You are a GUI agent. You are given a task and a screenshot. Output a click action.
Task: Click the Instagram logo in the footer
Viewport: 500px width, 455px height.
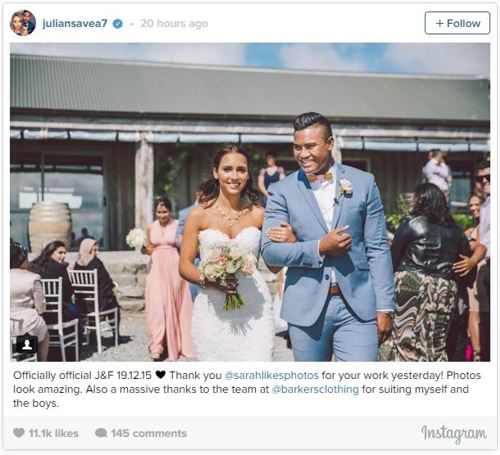click(454, 434)
